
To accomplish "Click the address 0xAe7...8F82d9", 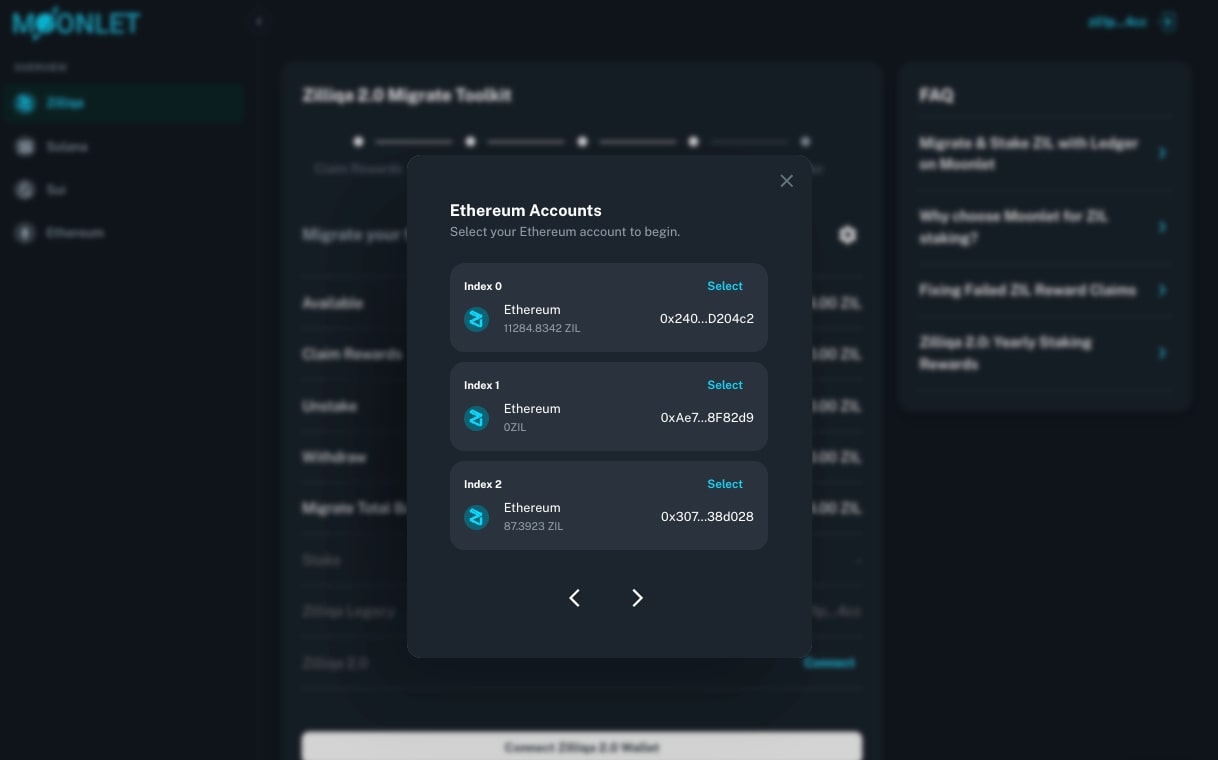I will (x=706, y=418).
